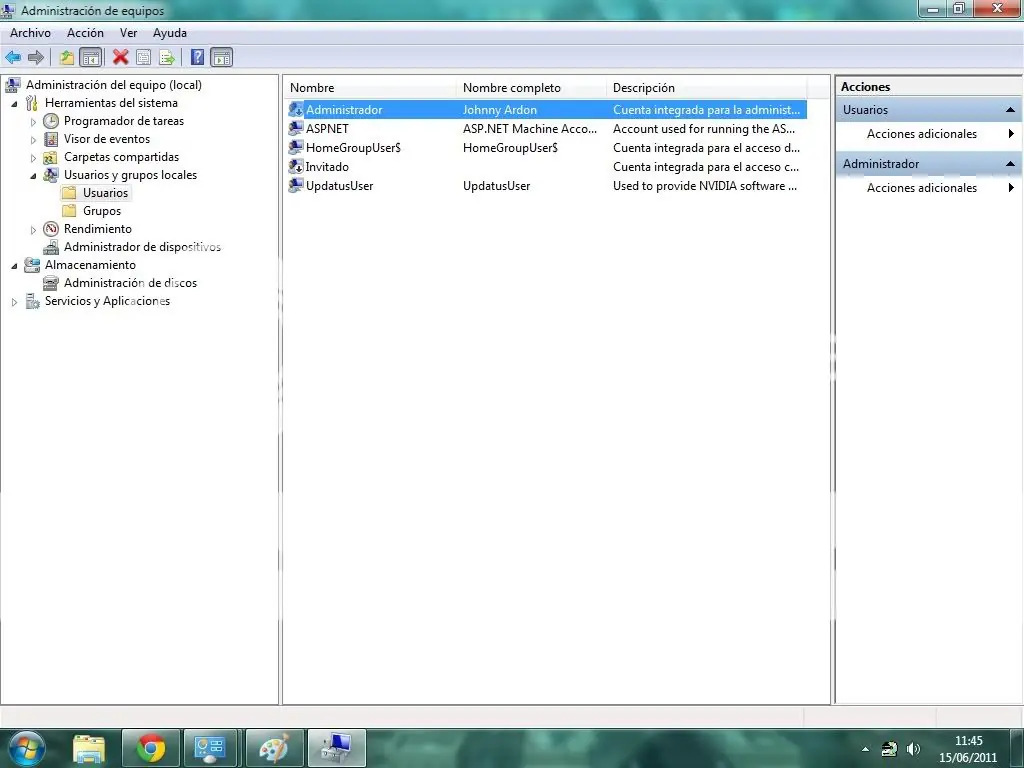This screenshot has width=1024, height=768.
Task: Open Acciones adicionales under Usuarios
Action: pyautogui.click(x=921, y=134)
